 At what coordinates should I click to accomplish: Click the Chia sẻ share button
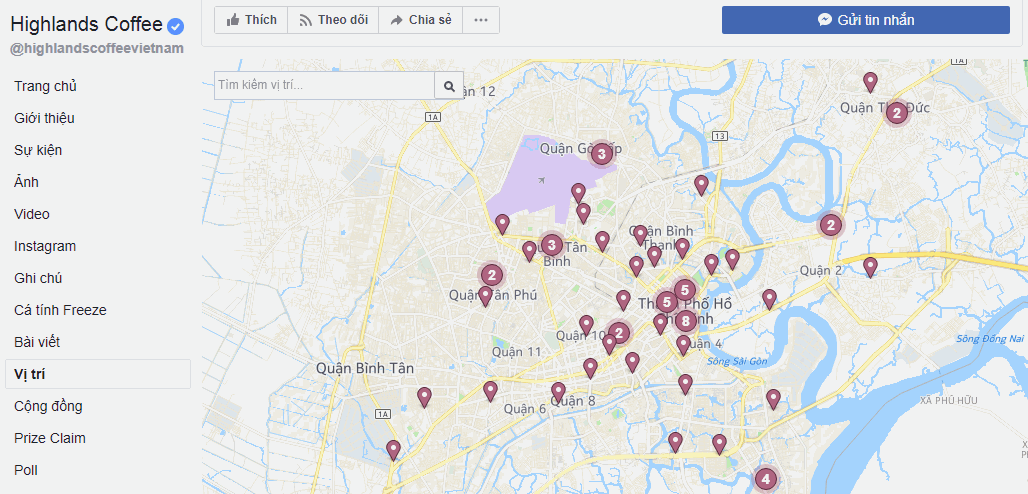pos(420,20)
